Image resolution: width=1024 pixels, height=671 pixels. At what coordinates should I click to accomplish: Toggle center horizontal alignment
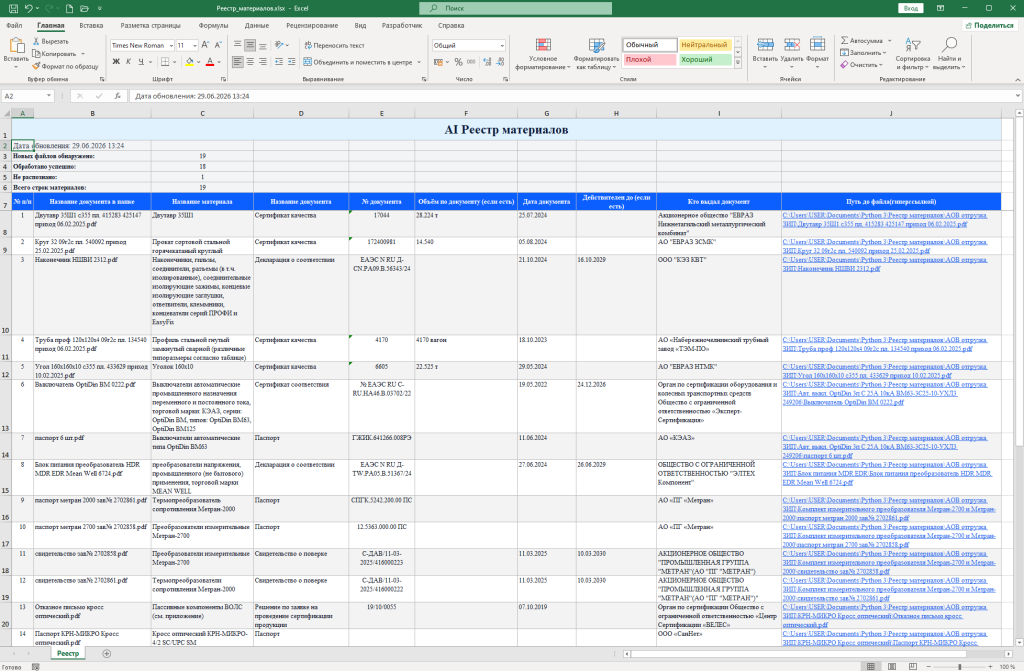[x=250, y=61]
